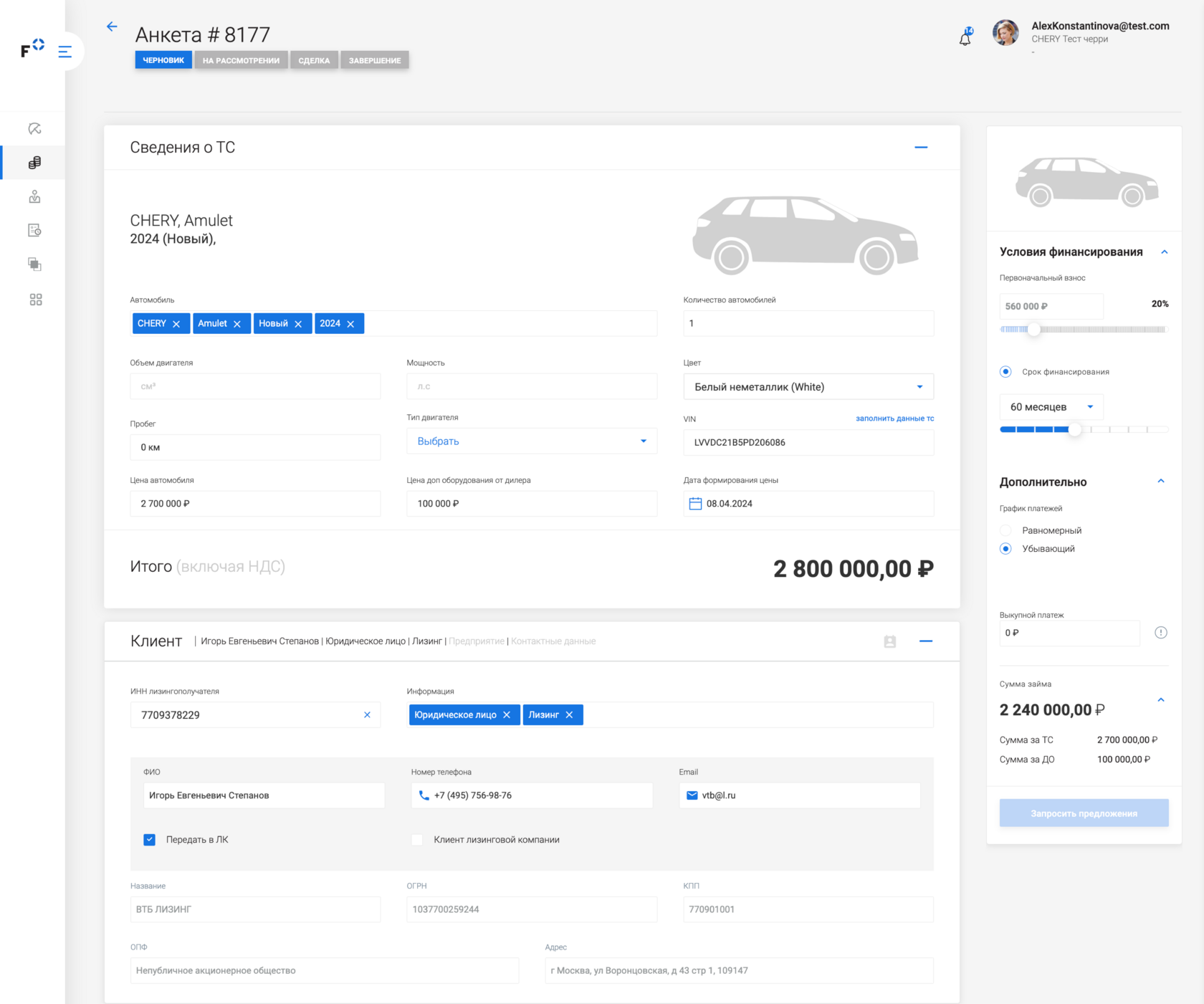Click the info icon beside Выкупной платеж

(x=1160, y=633)
